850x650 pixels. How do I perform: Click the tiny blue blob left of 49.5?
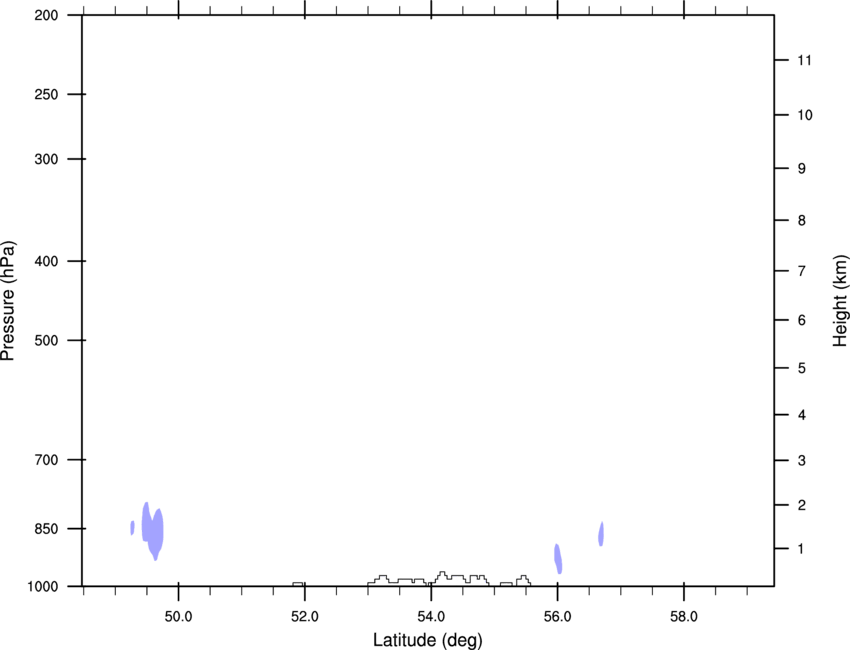coord(132,527)
